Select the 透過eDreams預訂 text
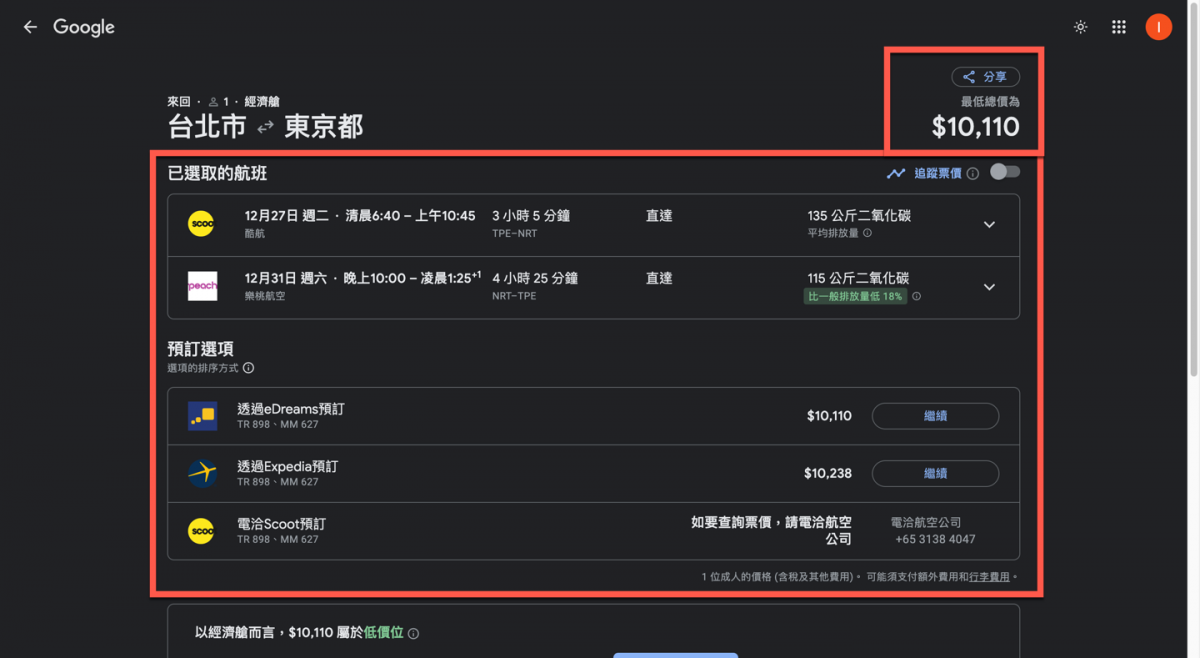The width and height of the screenshot is (1200, 658). tap(290, 410)
